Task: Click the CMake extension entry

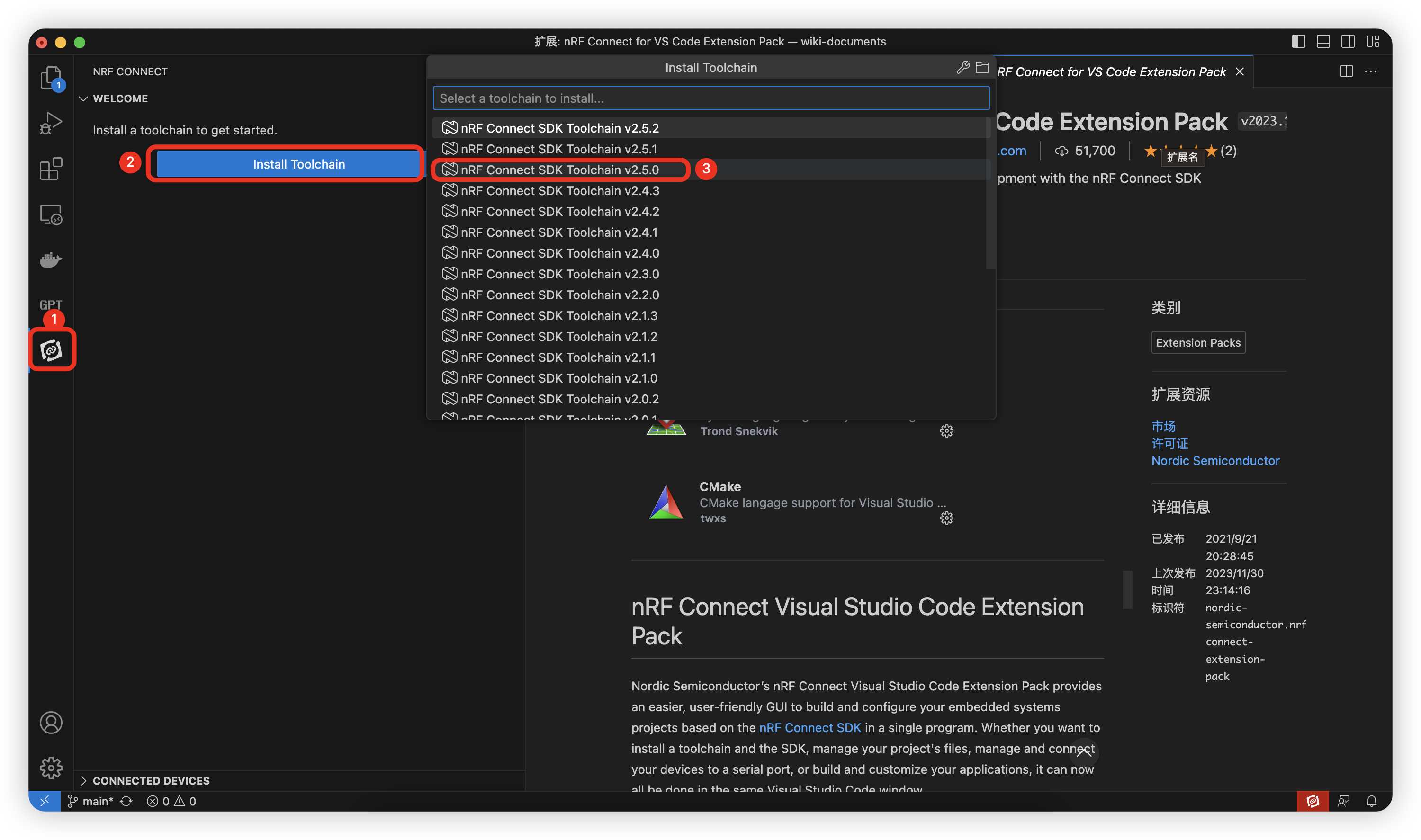Action: click(800, 502)
